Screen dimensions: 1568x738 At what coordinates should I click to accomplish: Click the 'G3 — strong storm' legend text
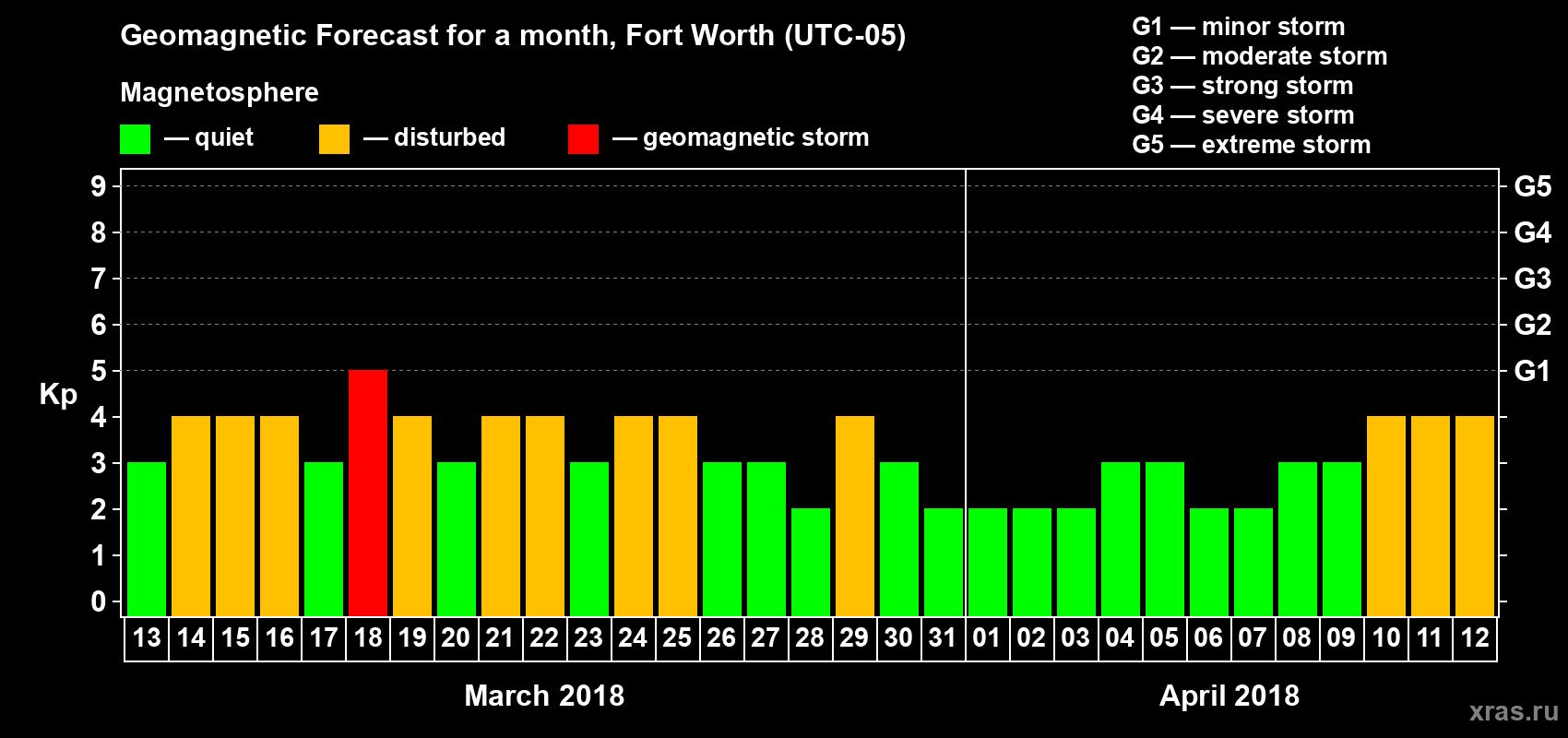pos(1243,86)
